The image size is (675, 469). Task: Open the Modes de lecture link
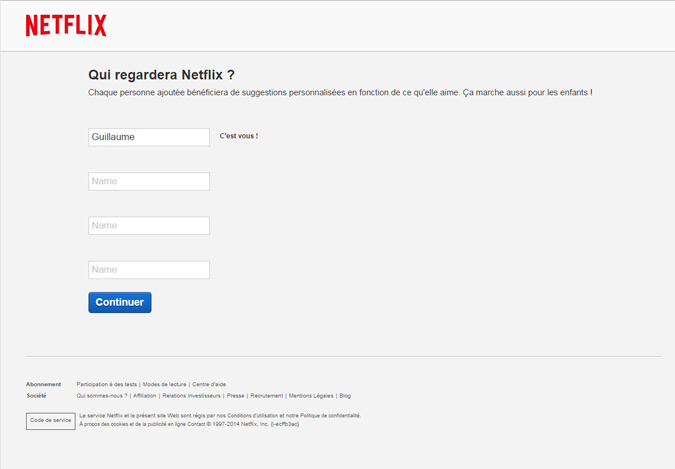point(164,384)
